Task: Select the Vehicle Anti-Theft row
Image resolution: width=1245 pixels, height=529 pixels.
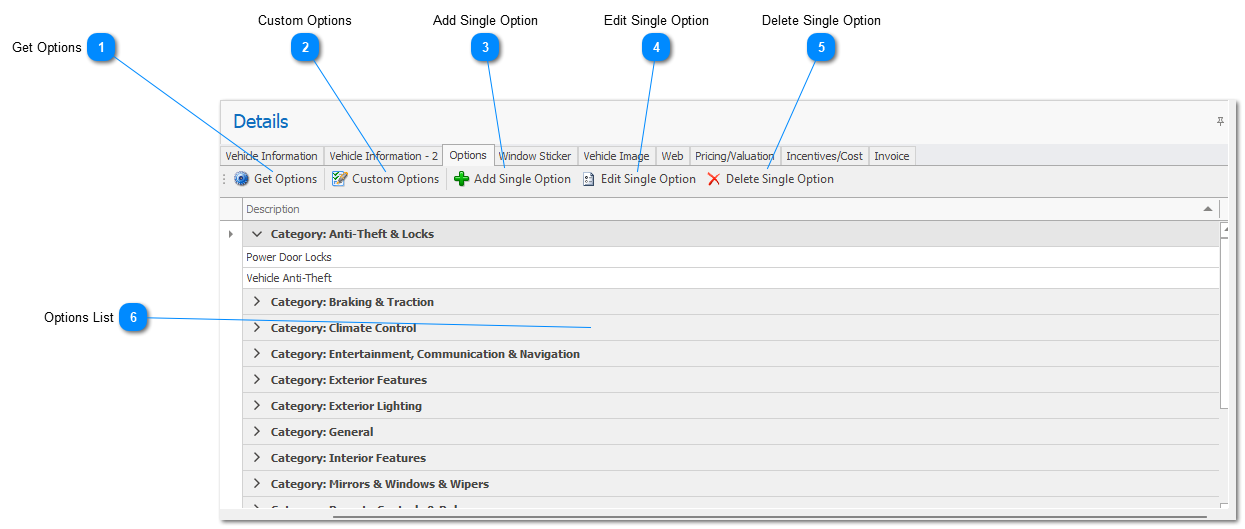Action: pos(731,278)
